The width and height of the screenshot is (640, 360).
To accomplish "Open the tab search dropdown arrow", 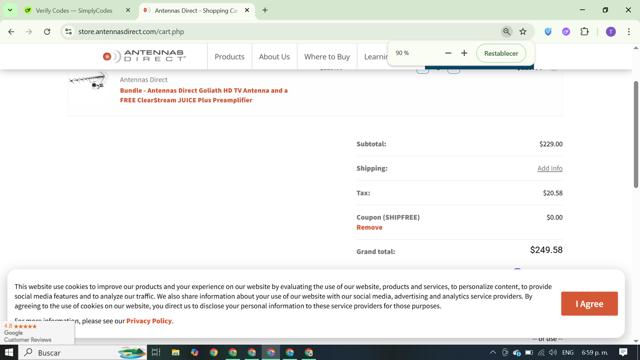I will pyautogui.click(x=10, y=10).
